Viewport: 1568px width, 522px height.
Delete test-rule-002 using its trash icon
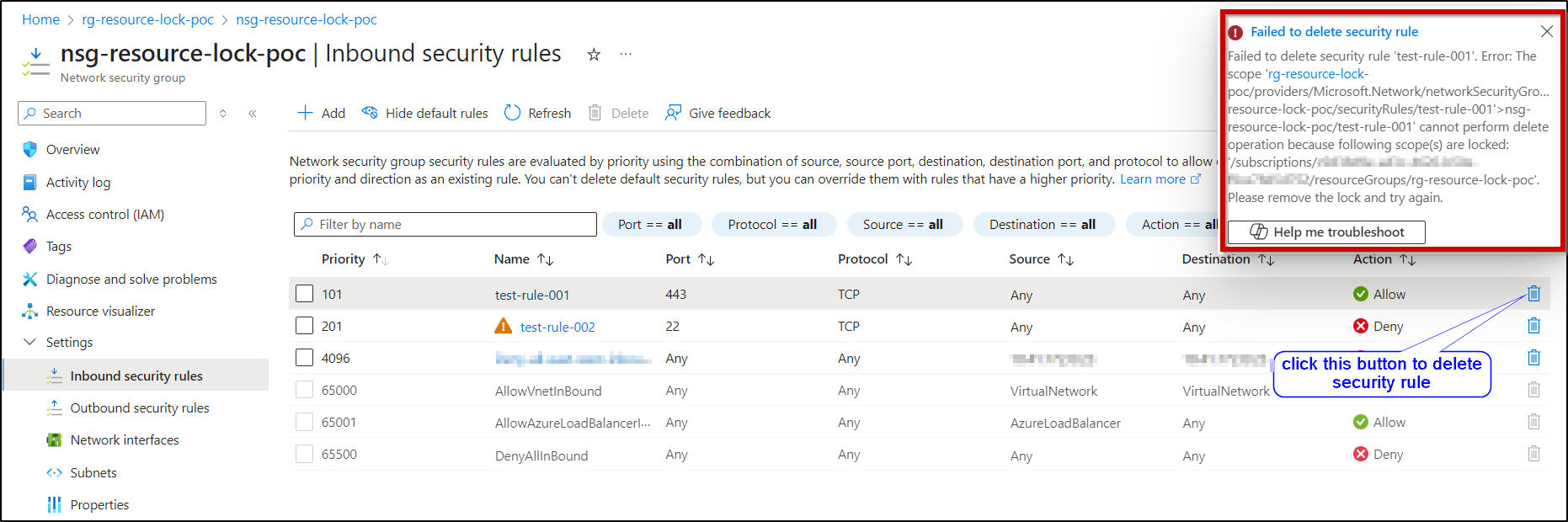click(1533, 326)
